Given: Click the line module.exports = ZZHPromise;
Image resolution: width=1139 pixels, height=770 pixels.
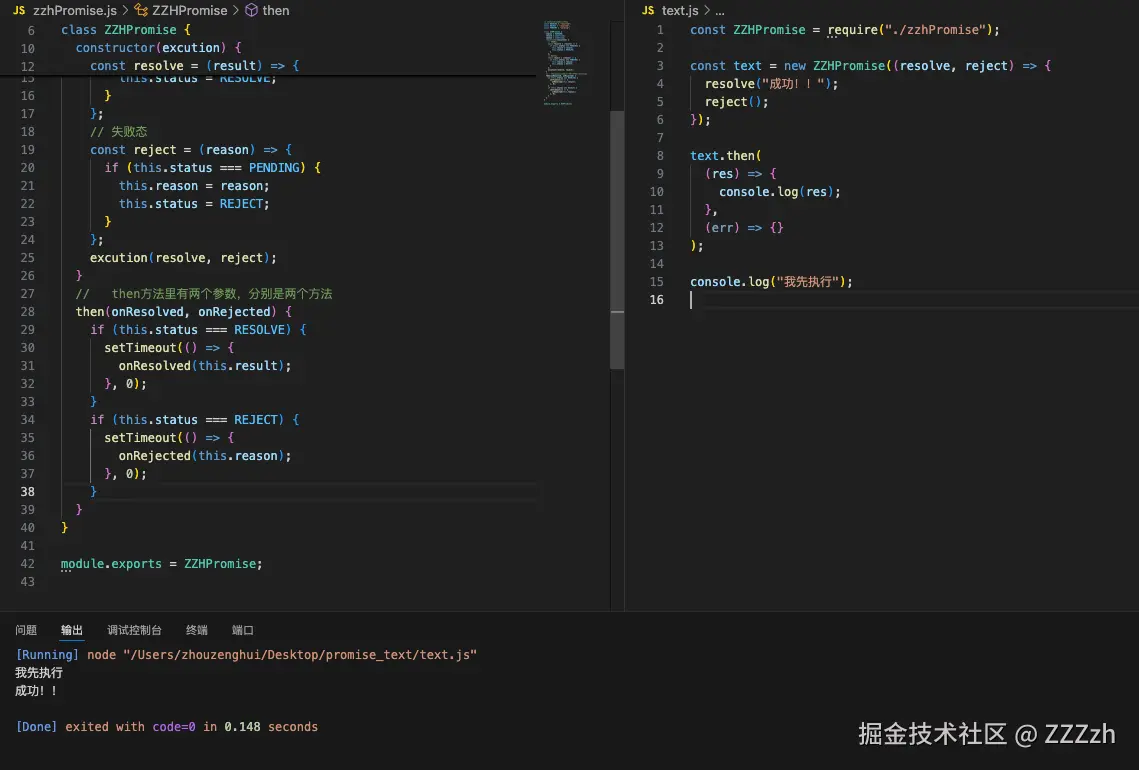Looking at the screenshot, I should click(161, 564).
